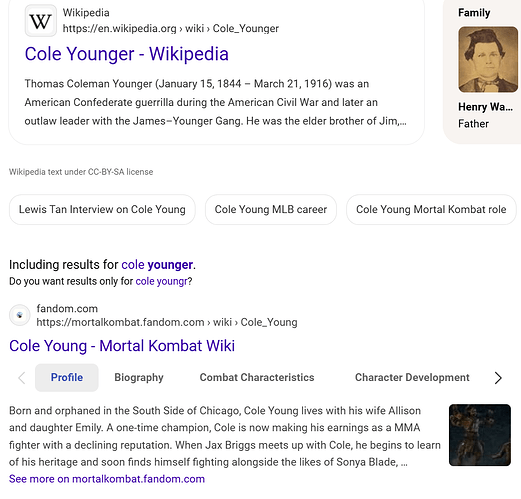Switch to the Biography tab
Viewport: 521px width, 499px height.
(139, 377)
